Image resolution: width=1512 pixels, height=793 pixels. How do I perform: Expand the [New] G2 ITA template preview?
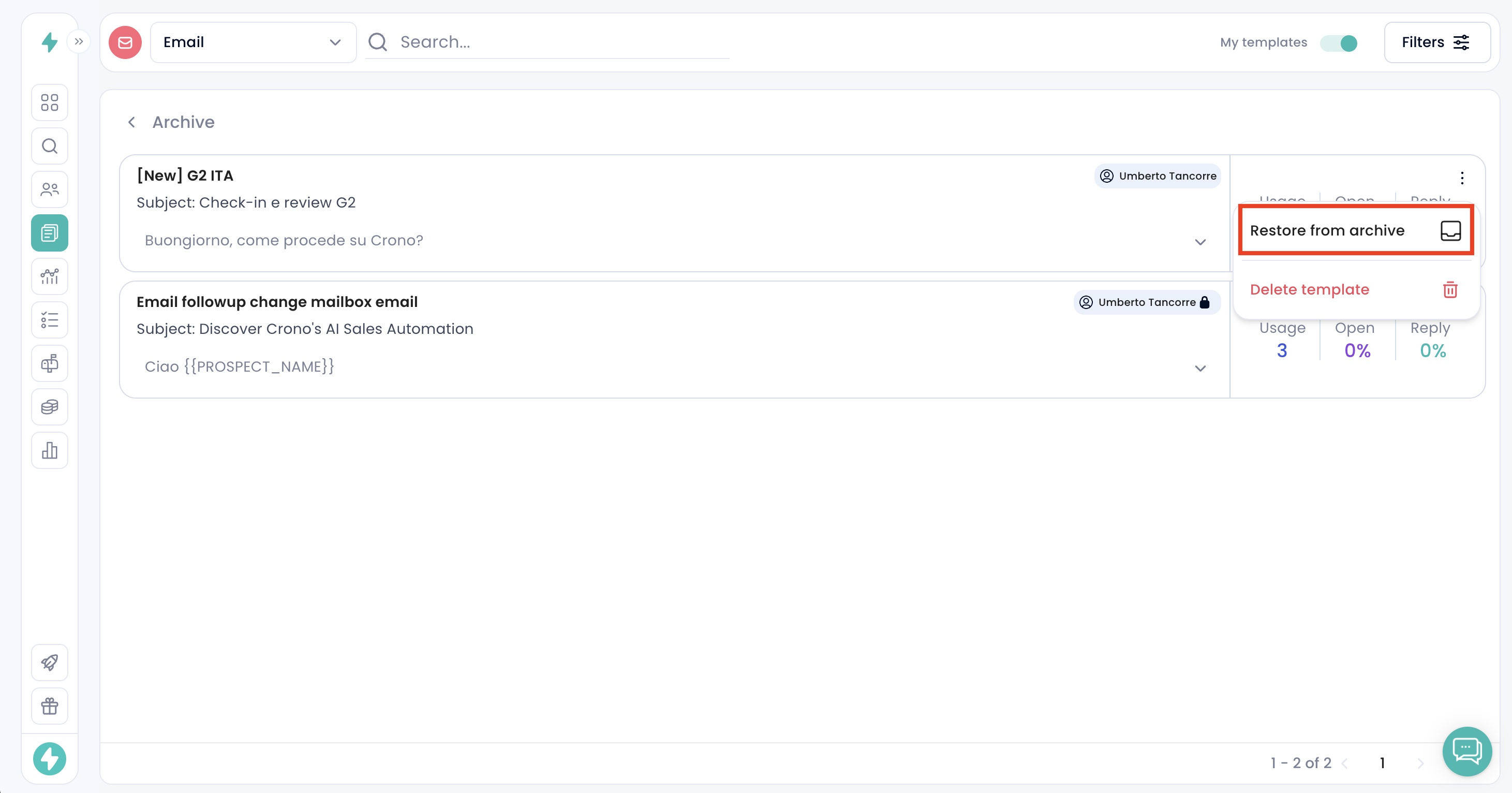click(1200, 242)
